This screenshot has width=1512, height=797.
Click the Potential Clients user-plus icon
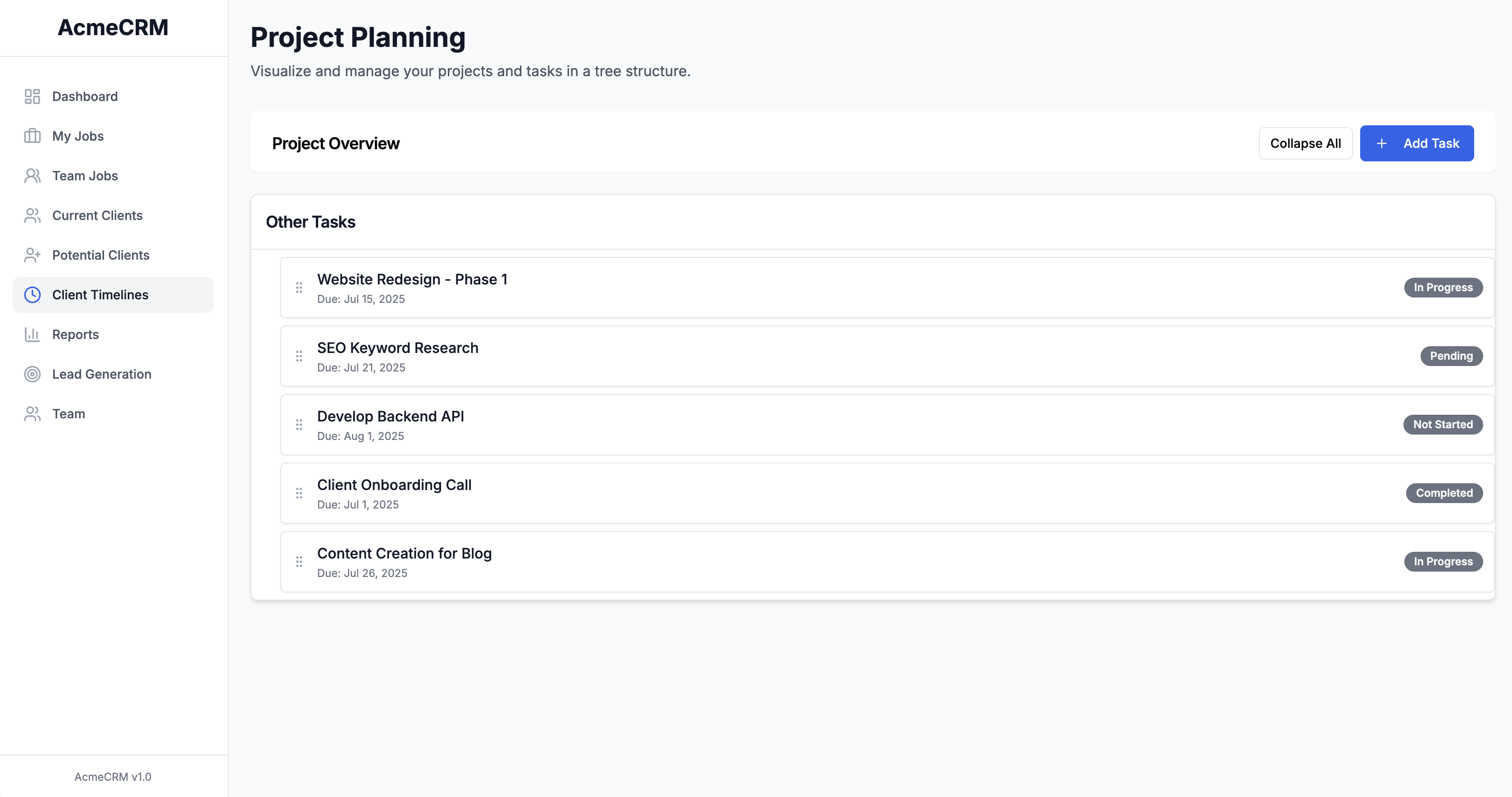pos(32,255)
